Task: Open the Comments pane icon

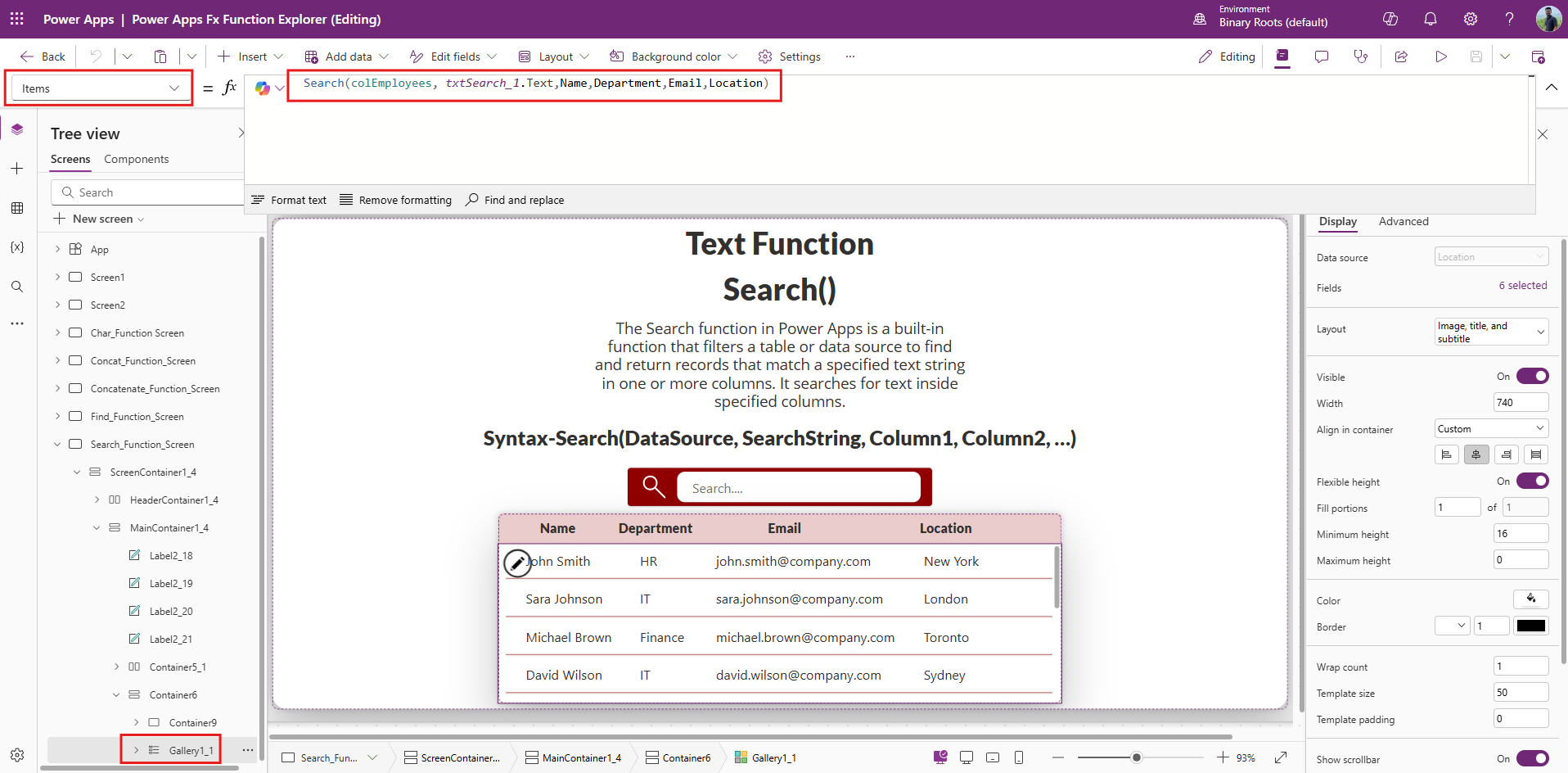Action: tap(1322, 57)
